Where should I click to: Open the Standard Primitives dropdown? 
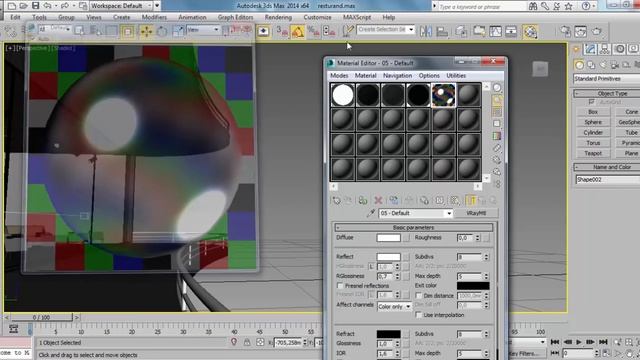[607, 79]
